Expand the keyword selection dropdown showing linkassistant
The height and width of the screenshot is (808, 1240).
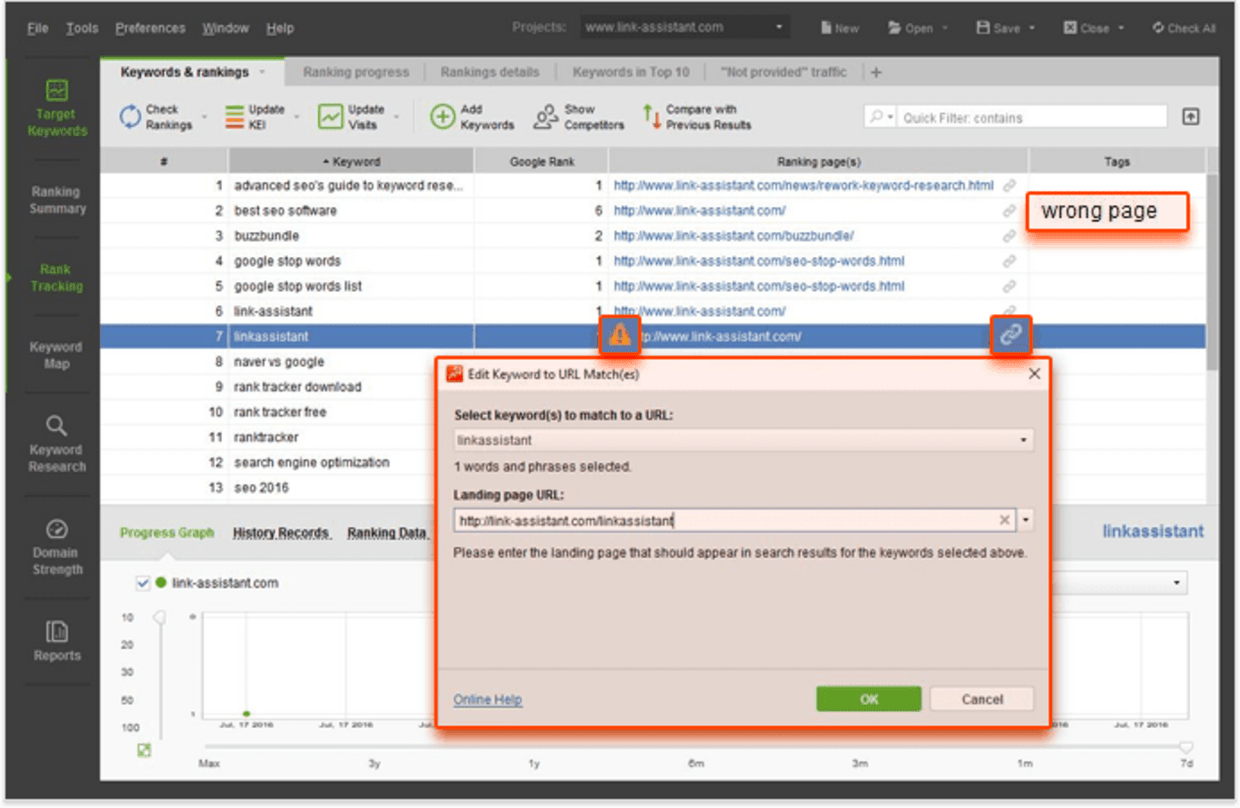(1023, 439)
